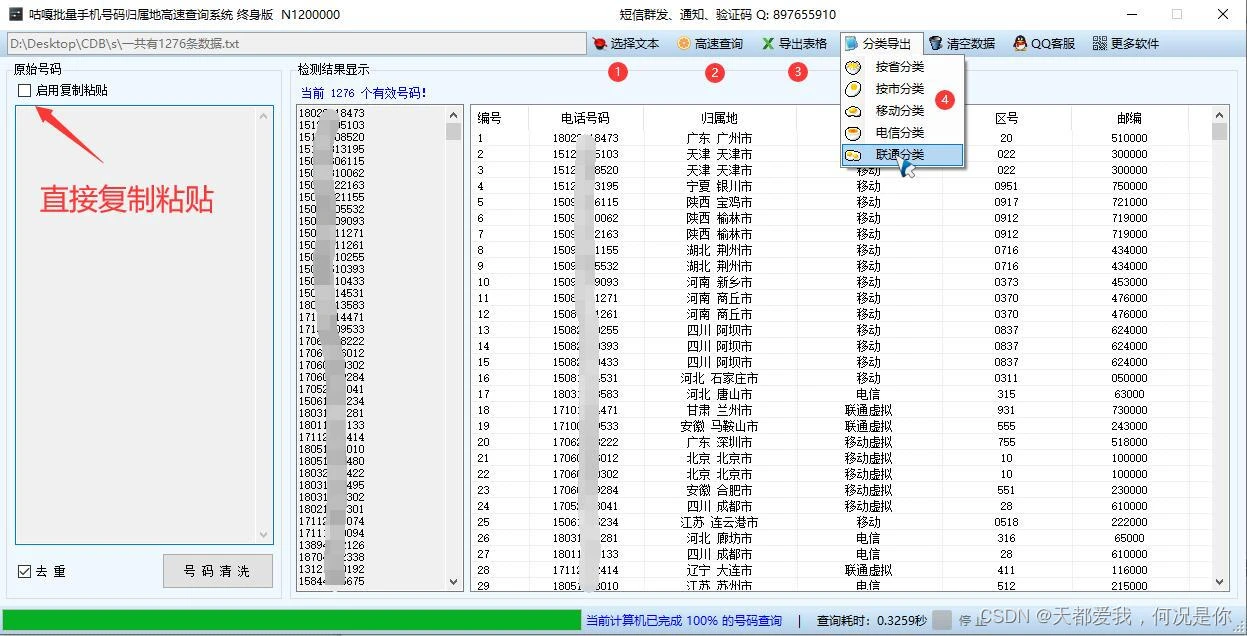Open QQ客服 penguin icon
The image size is (1247, 636).
tap(1020, 44)
